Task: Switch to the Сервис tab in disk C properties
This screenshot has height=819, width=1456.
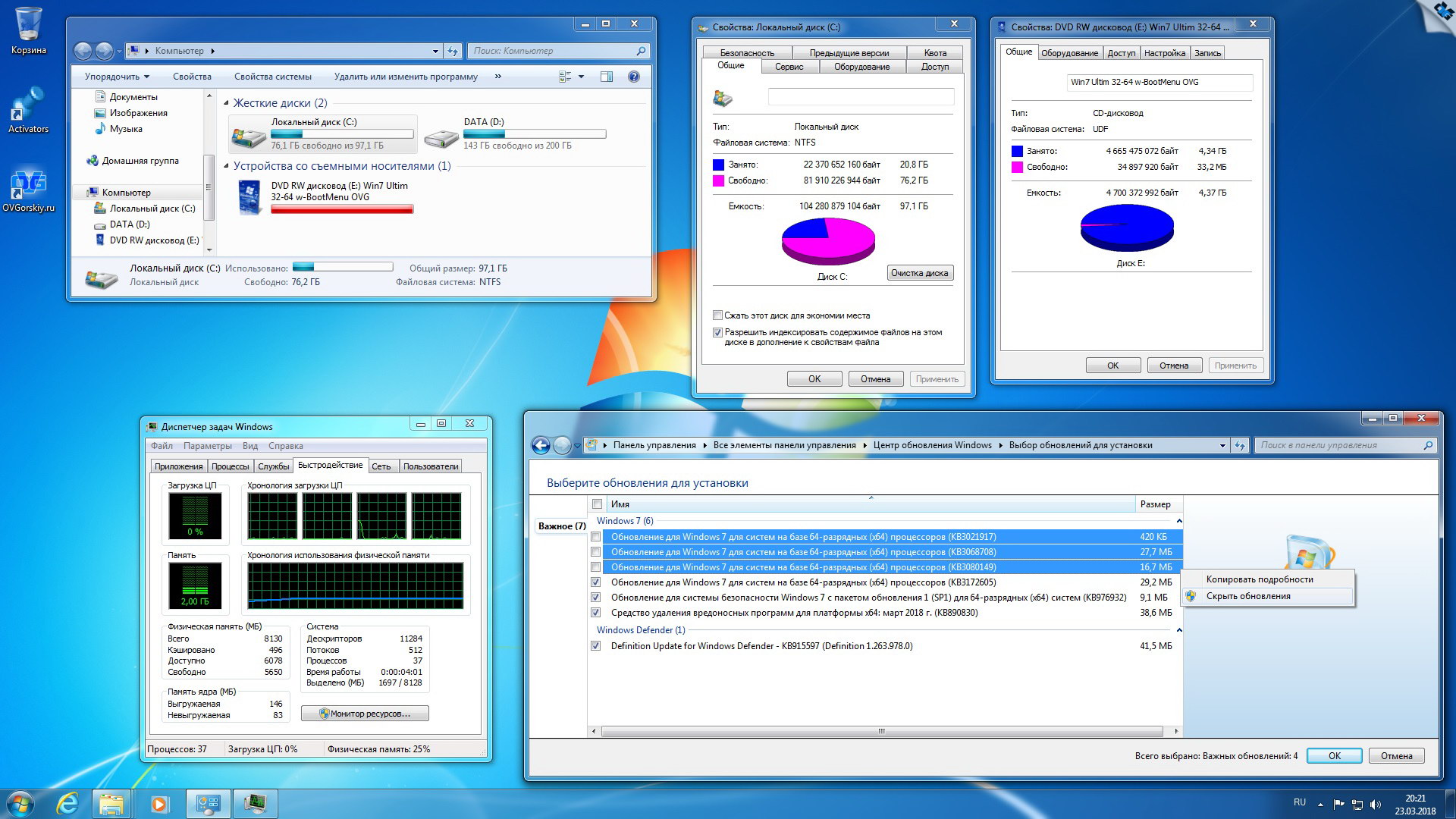Action: click(789, 67)
